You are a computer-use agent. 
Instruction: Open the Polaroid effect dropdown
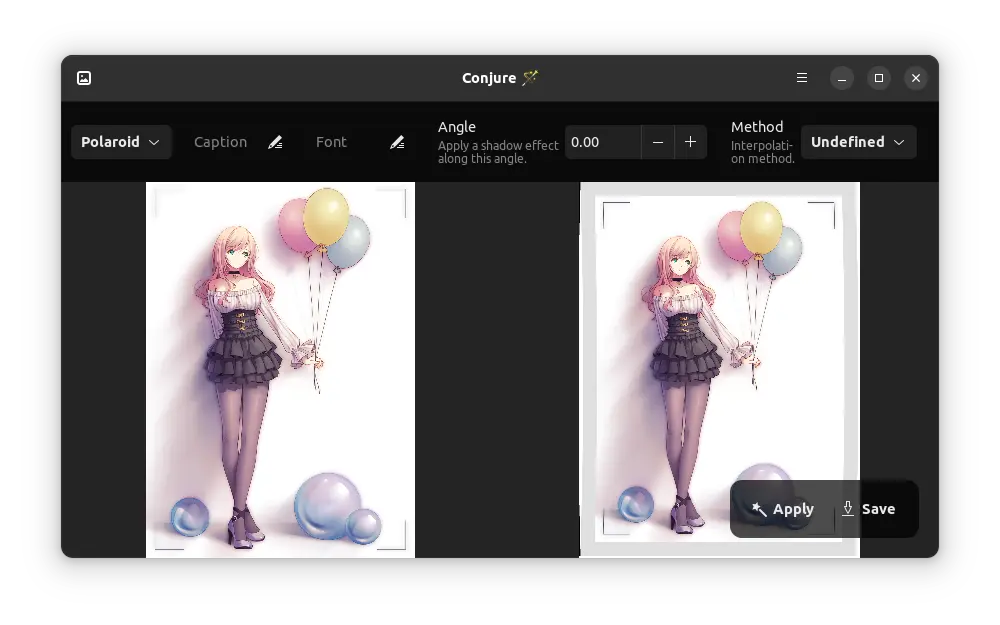pyautogui.click(x=121, y=142)
